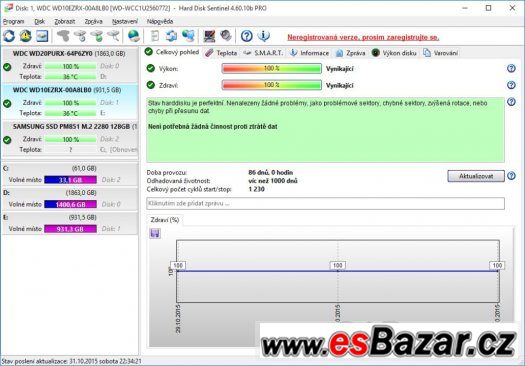Click the disk with green check toolbar icon

coord(97,36)
